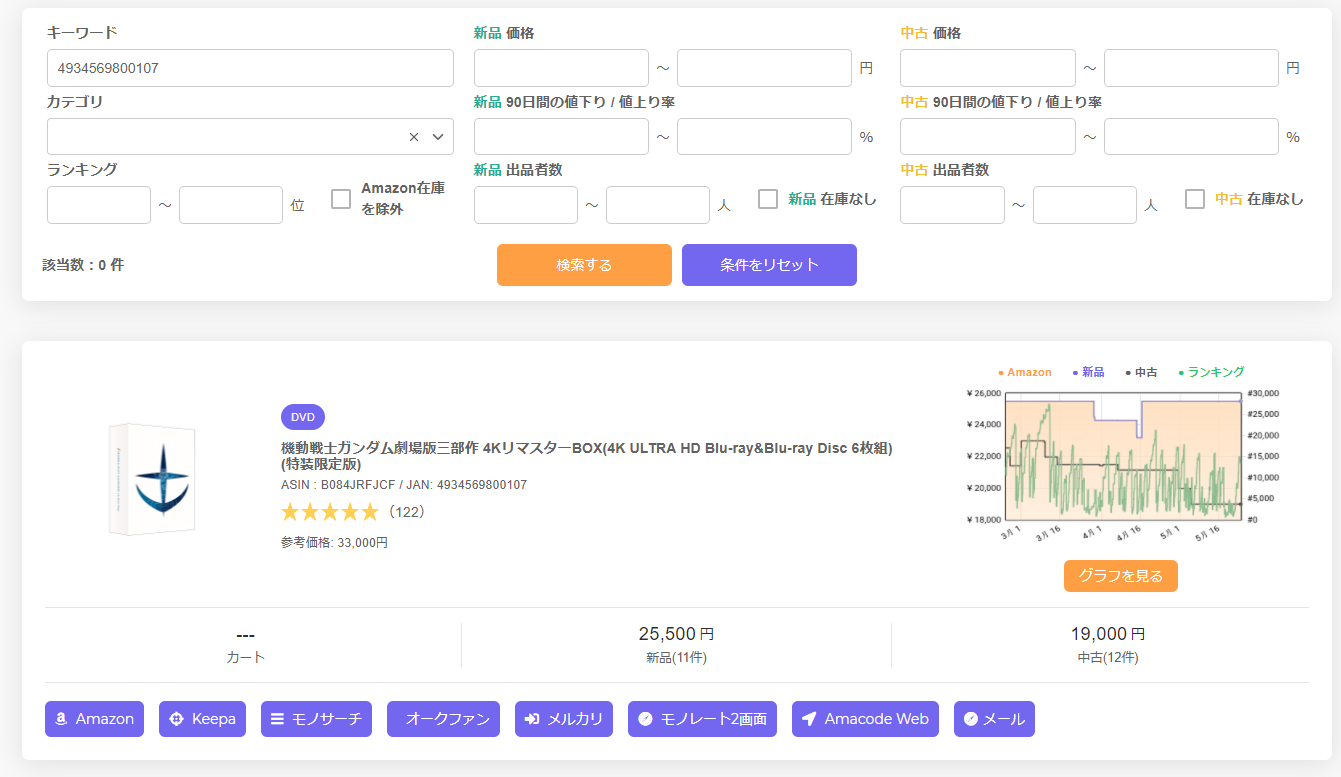Click the 25,500 円 new price
1341x777 pixels.
tap(676, 634)
